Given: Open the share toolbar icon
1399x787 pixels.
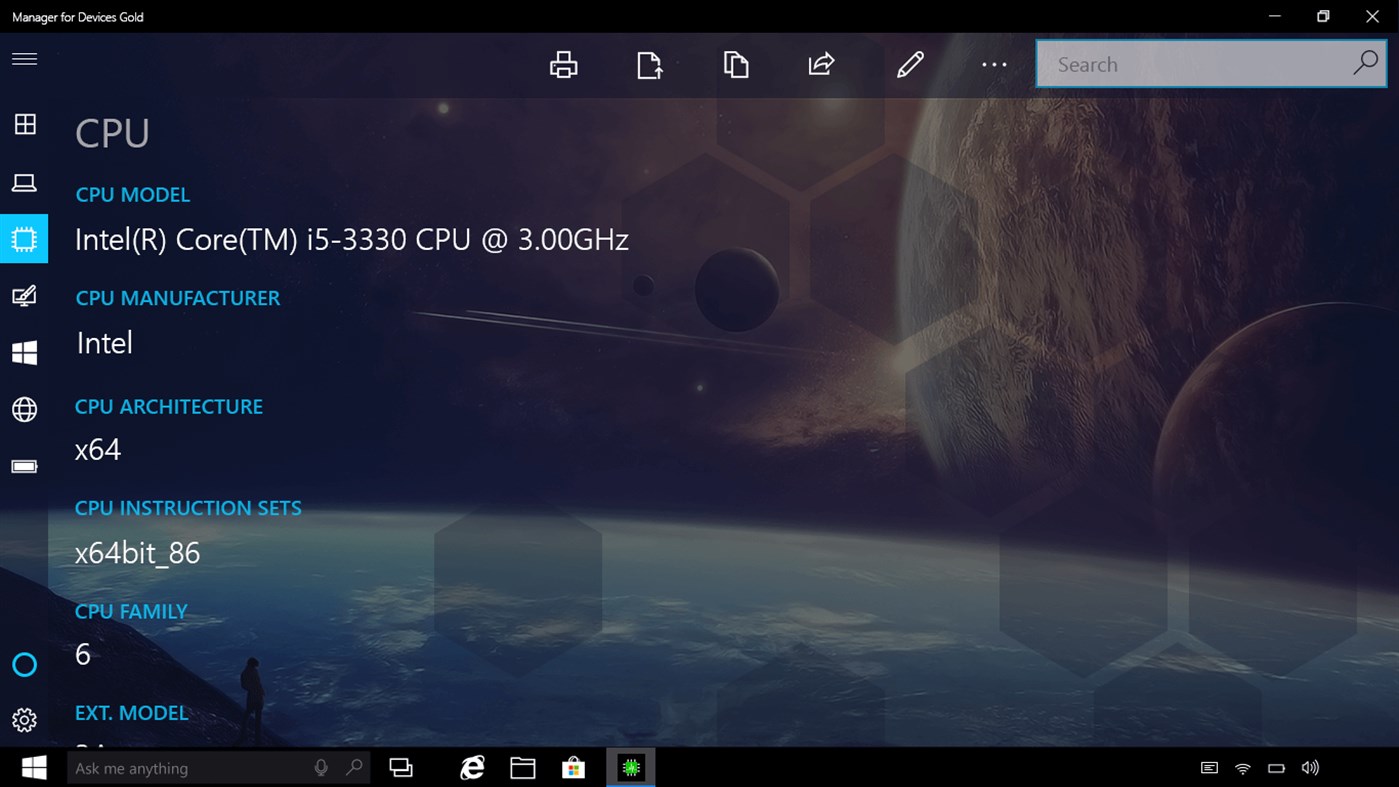Looking at the screenshot, I should pyautogui.click(x=820, y=63).
